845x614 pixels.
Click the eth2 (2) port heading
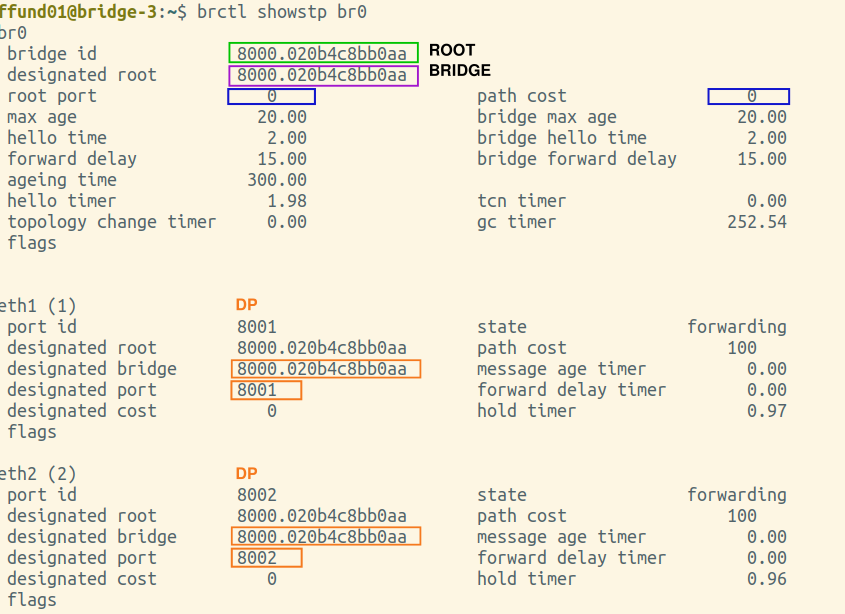pos(37,474)
